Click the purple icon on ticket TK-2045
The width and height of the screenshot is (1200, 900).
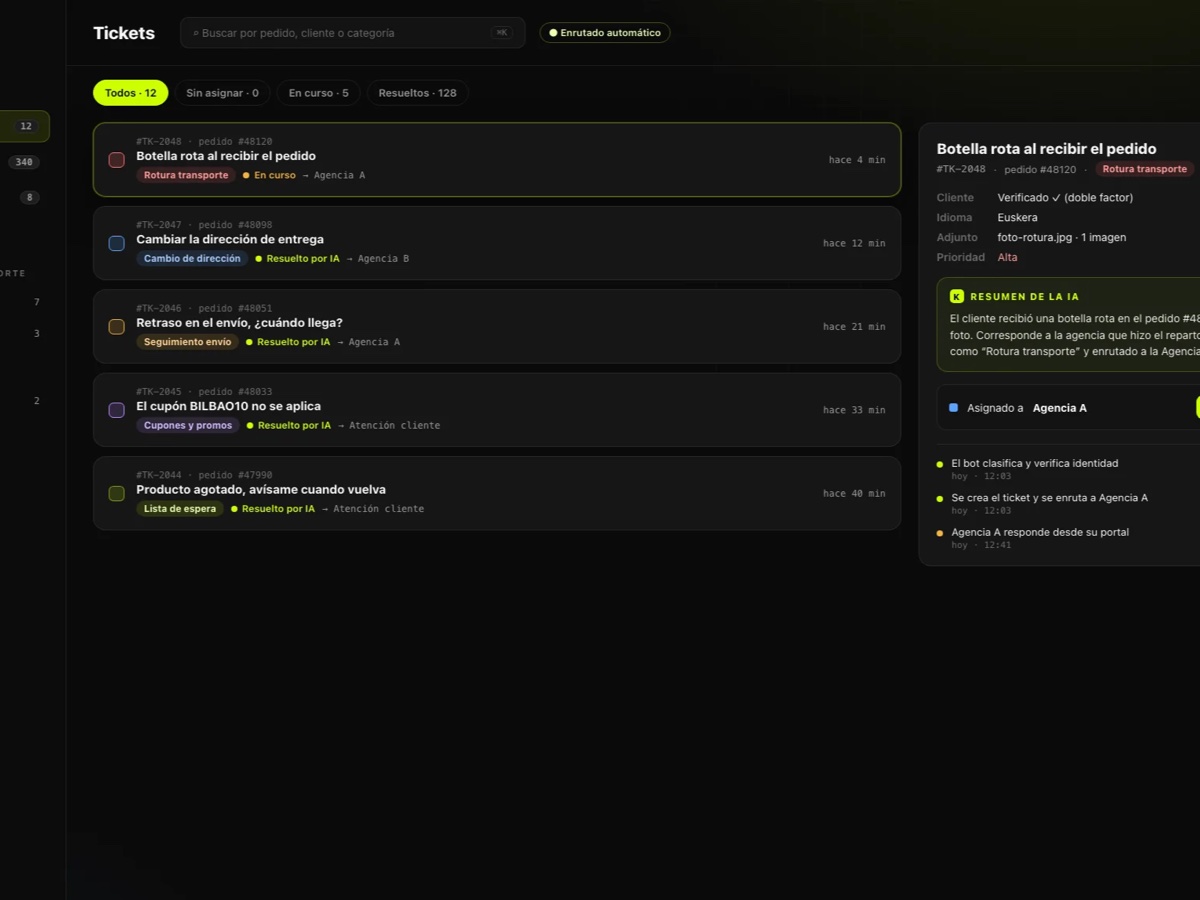click(x=116, y=410)
